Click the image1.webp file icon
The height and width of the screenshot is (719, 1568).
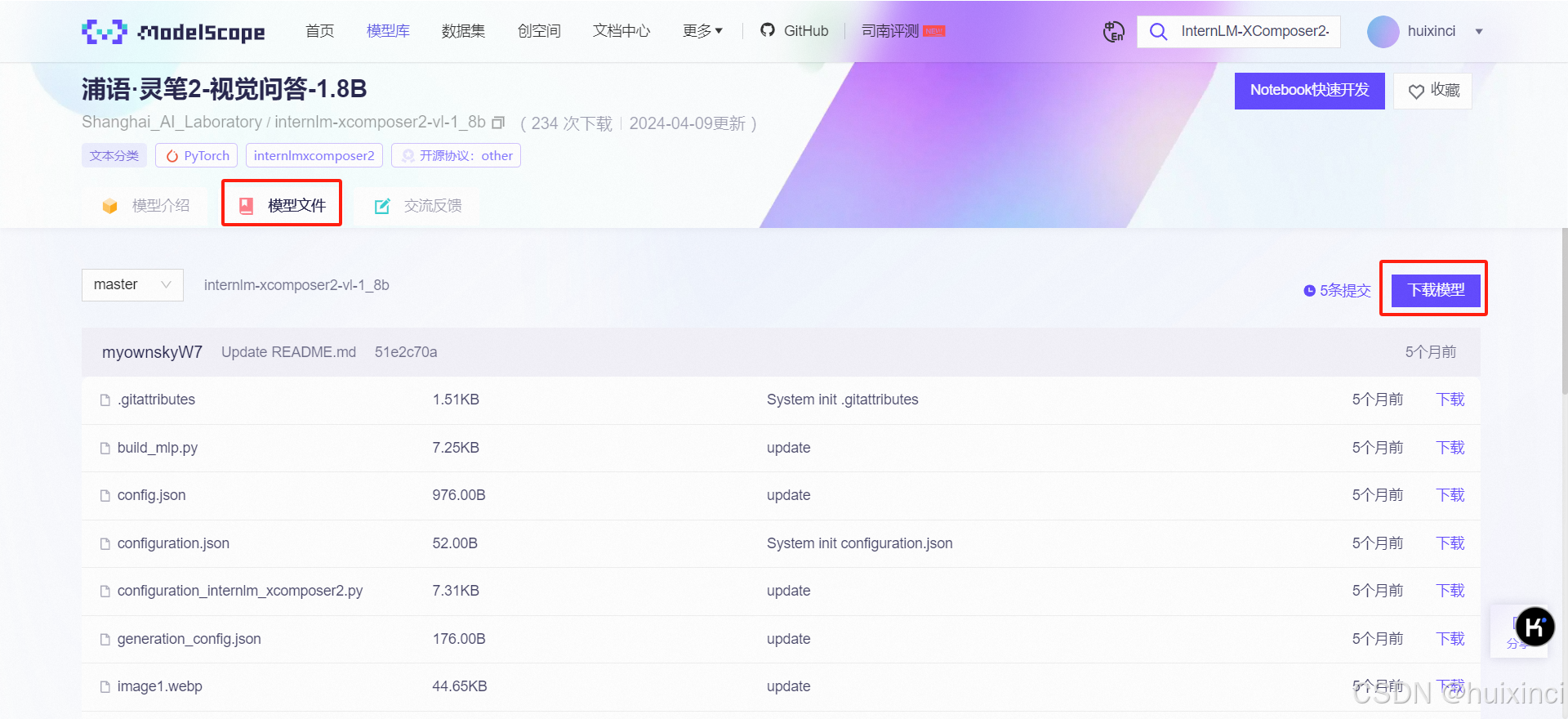pyautogui.click(x=105, y=687)
